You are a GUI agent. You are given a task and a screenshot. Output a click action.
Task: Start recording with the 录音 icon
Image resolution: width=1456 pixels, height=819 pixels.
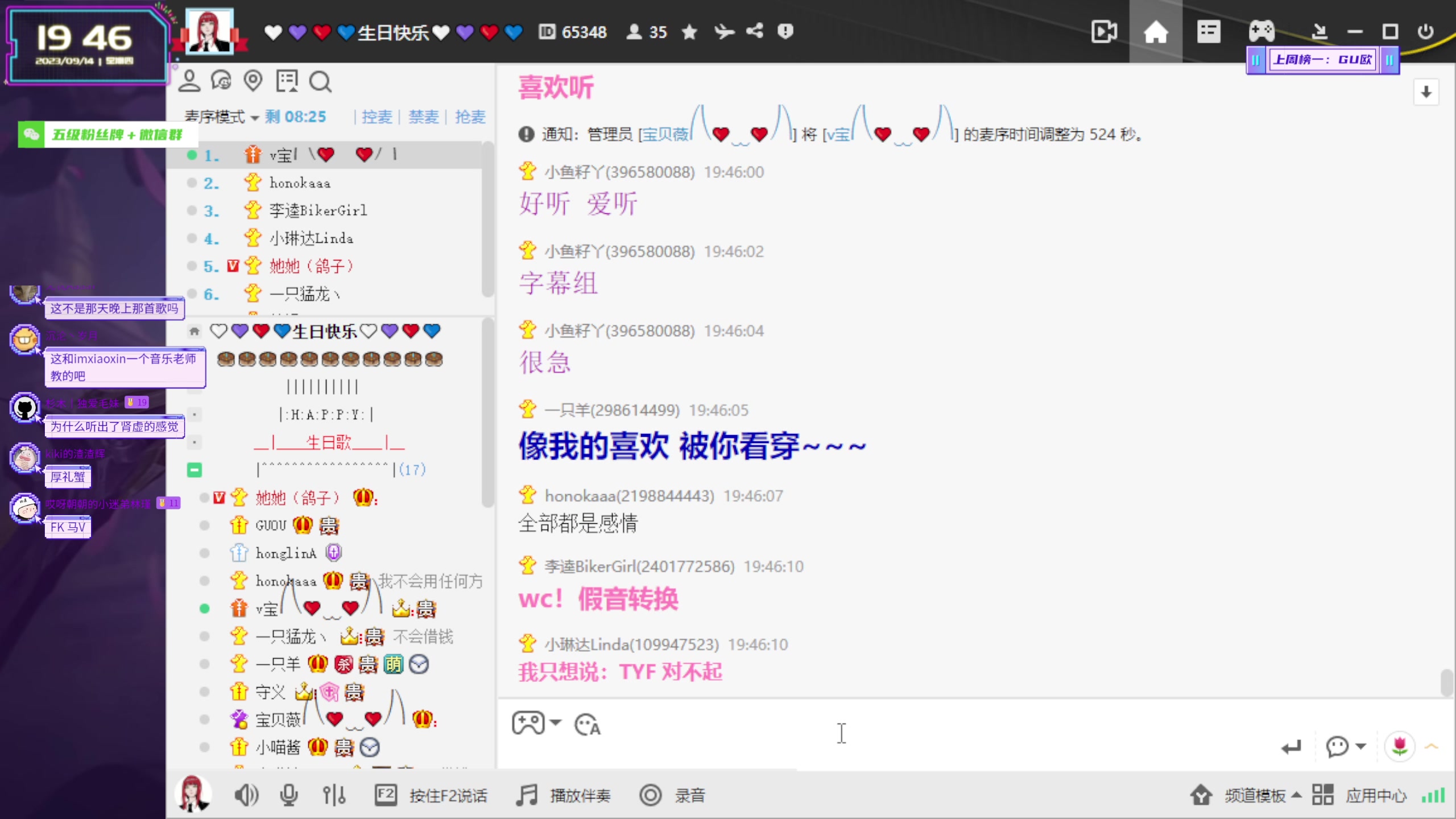[x=651, y=795]
